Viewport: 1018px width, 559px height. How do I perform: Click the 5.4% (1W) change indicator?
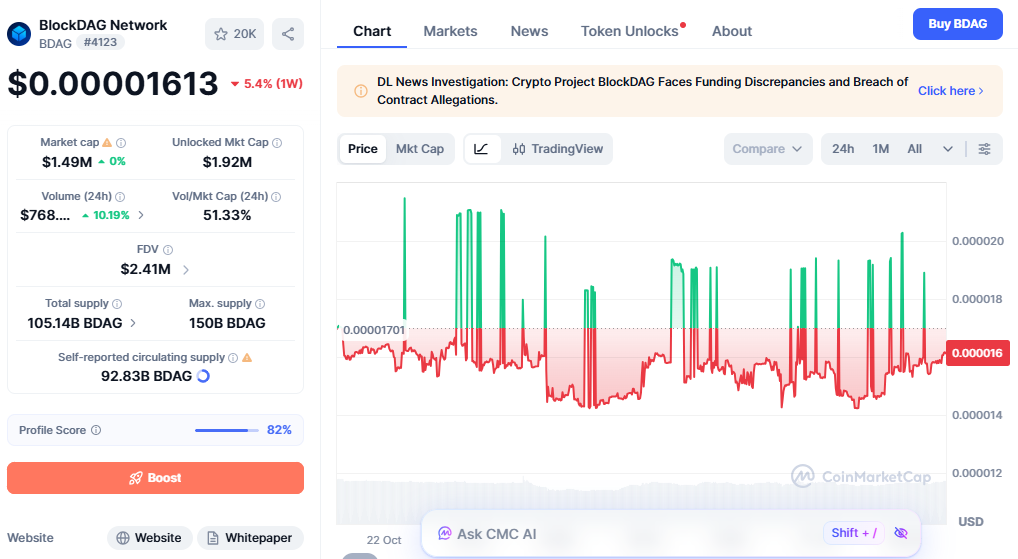tap(267, 84)
